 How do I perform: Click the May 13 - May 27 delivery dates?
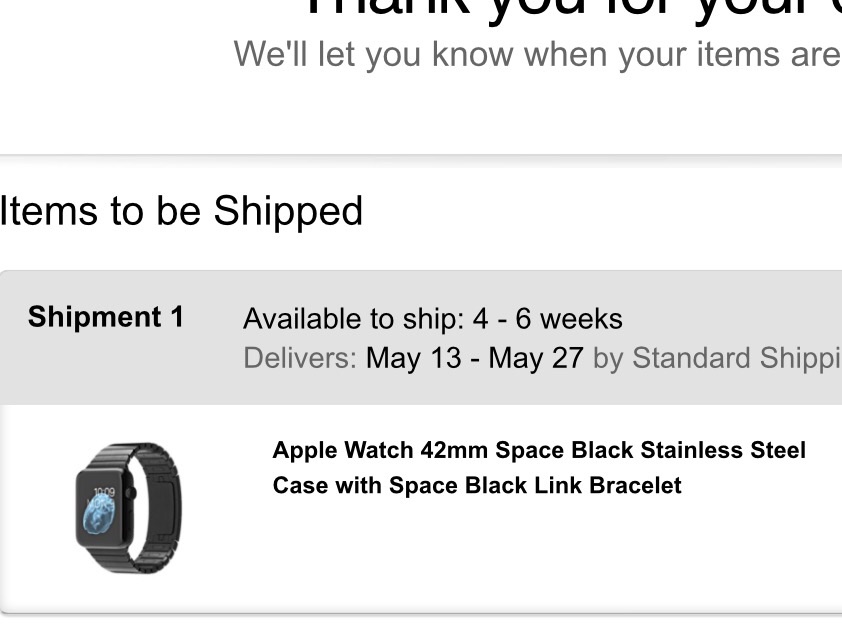tap(474, 358)
